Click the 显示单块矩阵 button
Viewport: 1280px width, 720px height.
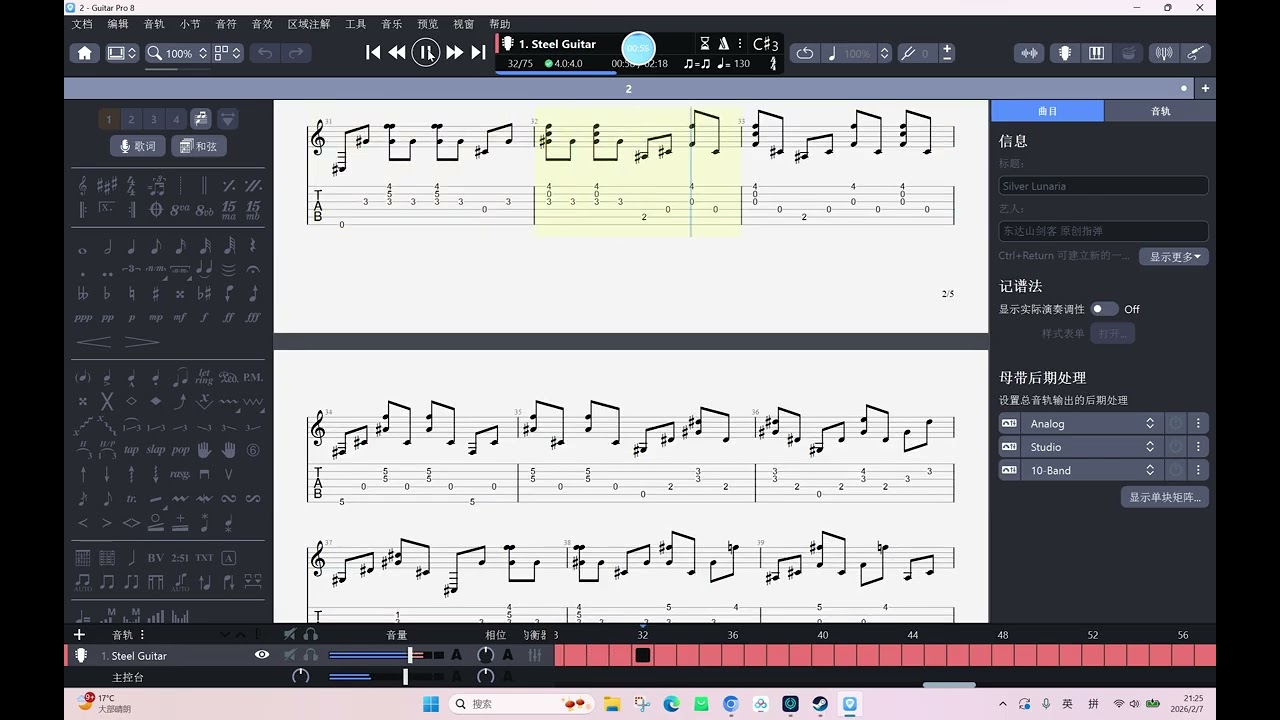[1165, 497]
